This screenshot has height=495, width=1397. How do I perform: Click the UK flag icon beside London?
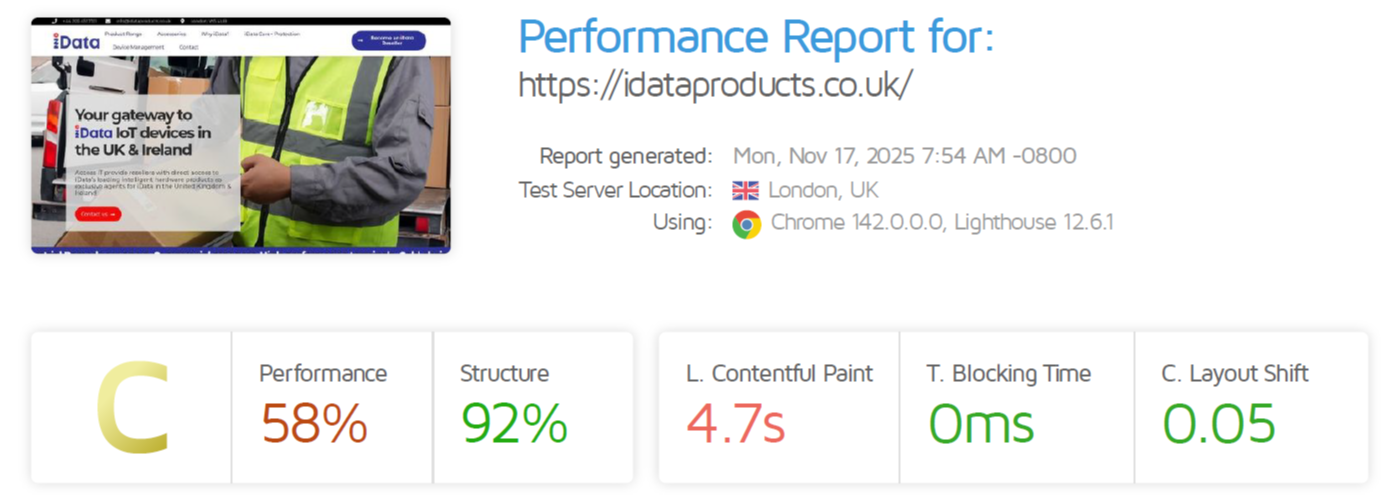coord(745,190)
